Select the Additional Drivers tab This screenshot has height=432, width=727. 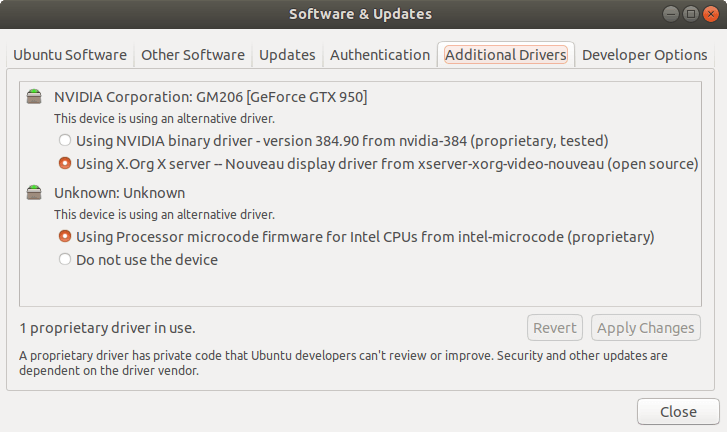click(x=506, y=55)
